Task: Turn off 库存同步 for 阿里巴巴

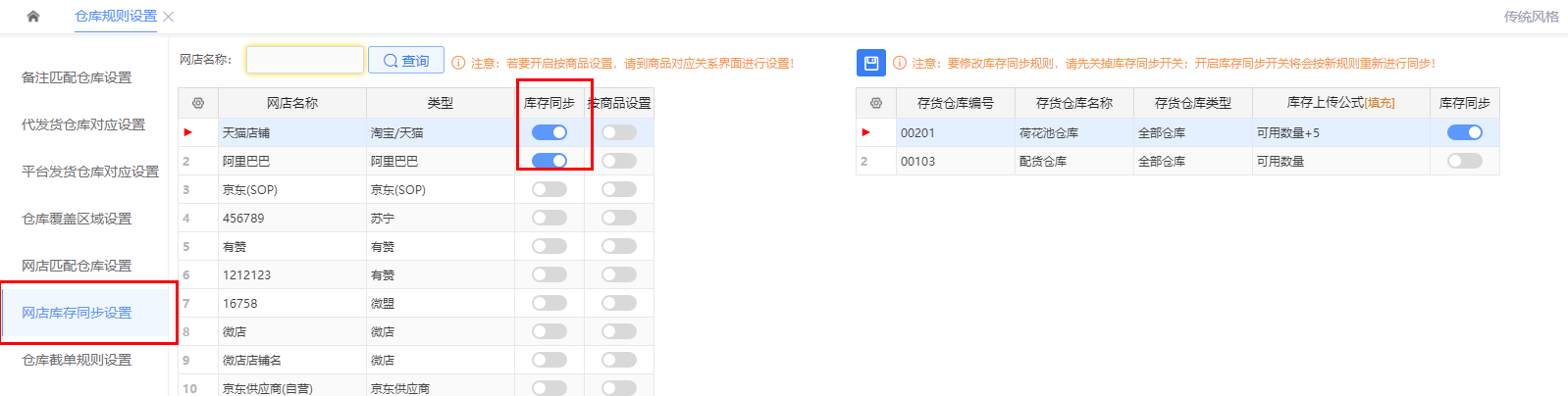Action: (x=549, y=161)
